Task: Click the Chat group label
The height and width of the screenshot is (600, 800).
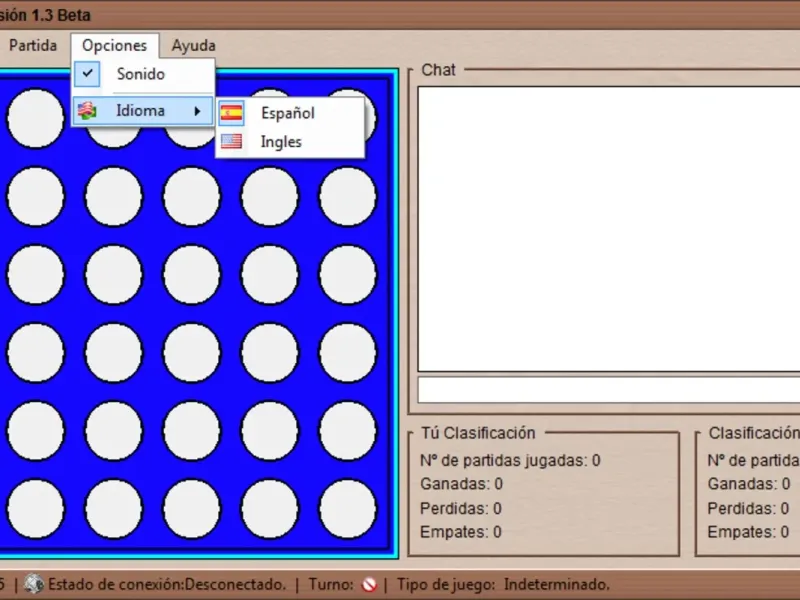Action: tap(438, 70)
